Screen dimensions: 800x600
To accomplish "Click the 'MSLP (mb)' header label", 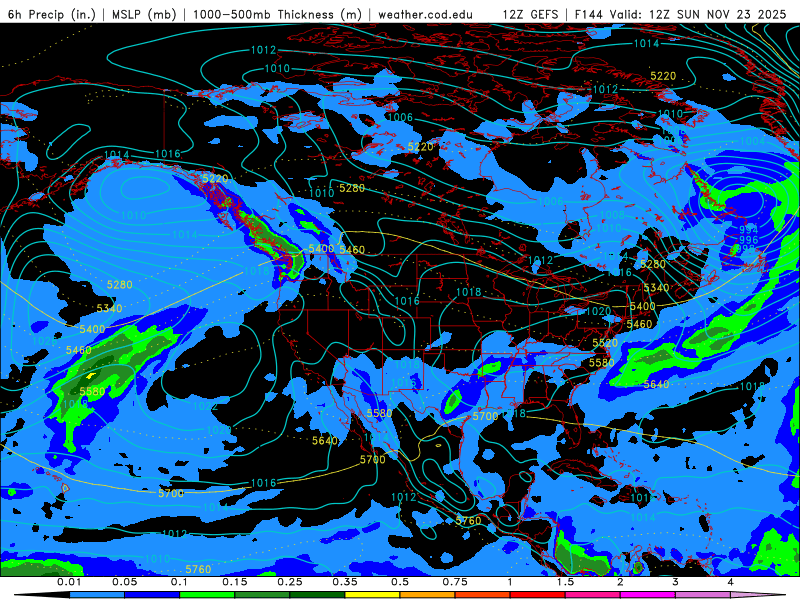I will (144, 14).
